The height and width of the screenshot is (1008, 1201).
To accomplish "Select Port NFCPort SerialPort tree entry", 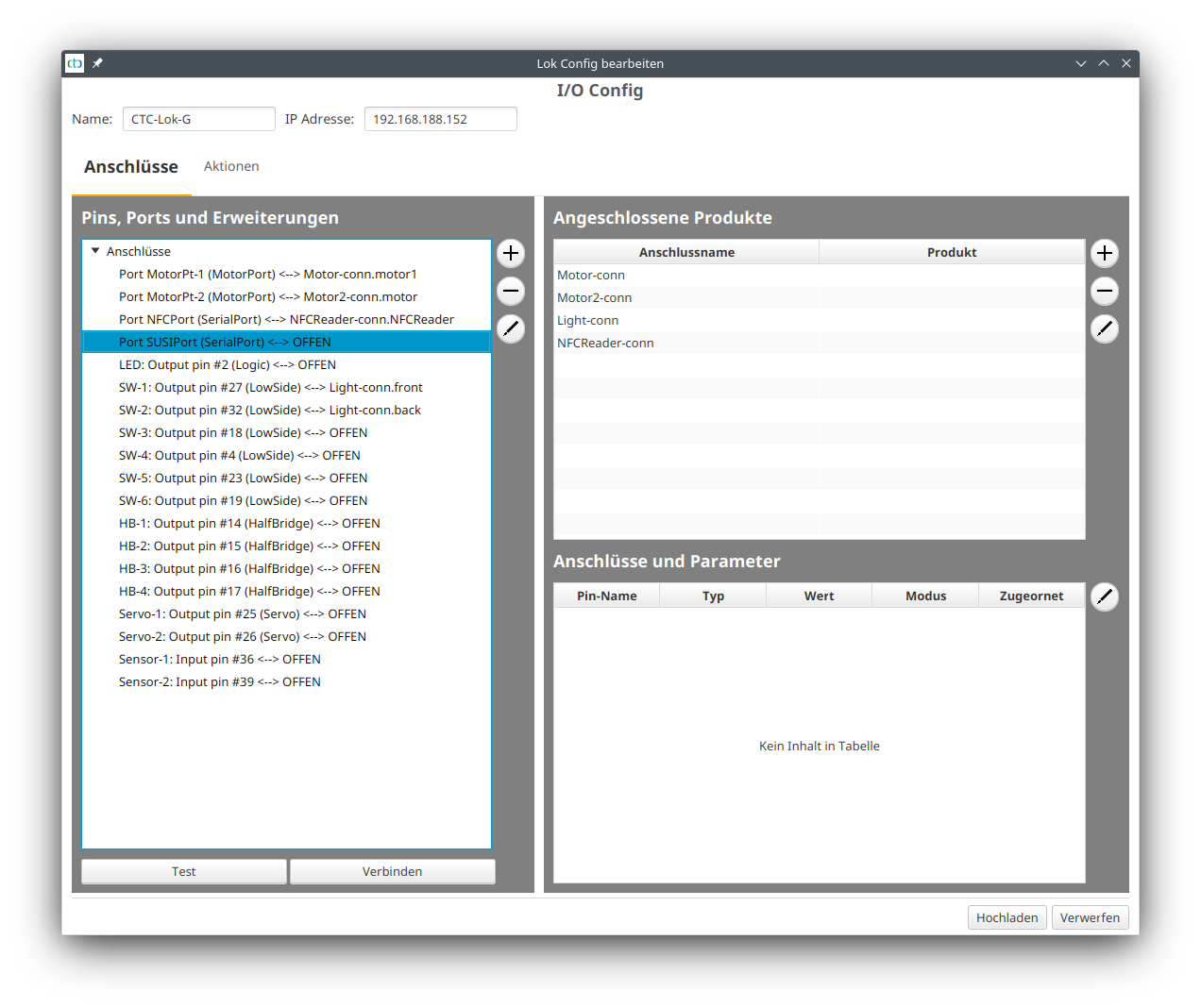I will coord(286,319).
